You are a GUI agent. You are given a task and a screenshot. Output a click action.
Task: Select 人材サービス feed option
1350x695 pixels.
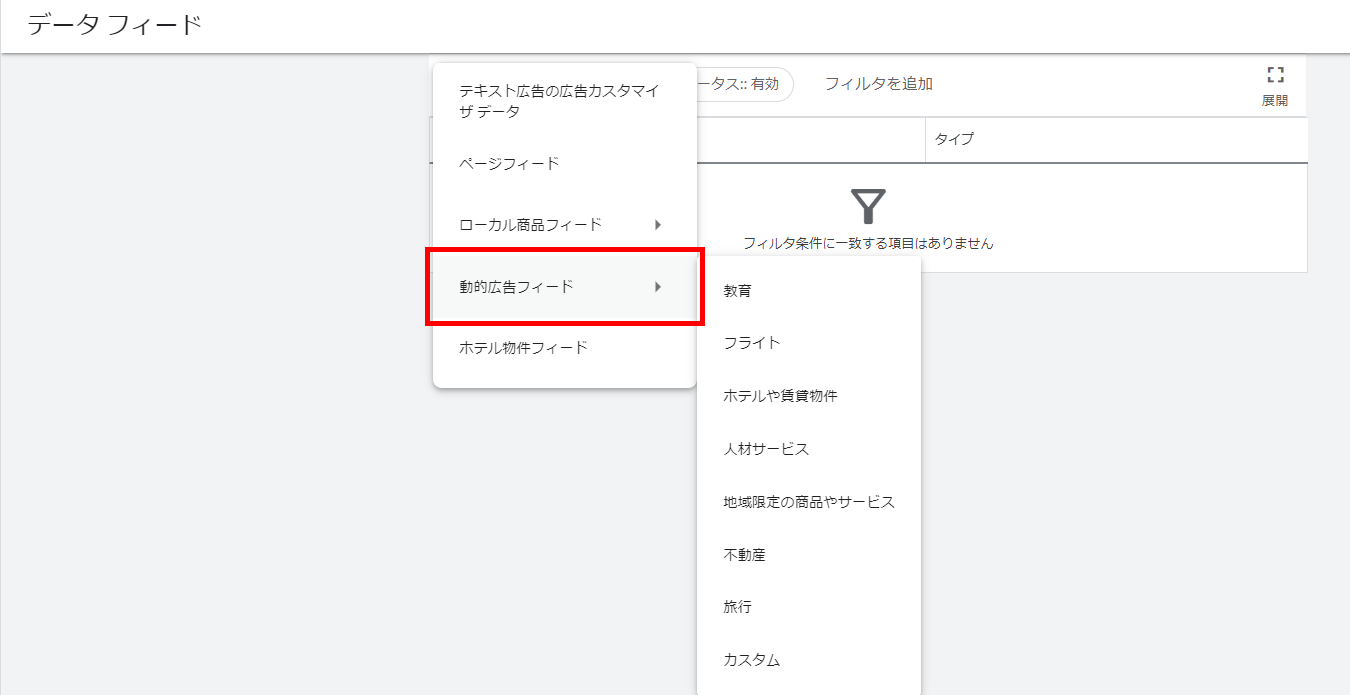coord(766,449)
